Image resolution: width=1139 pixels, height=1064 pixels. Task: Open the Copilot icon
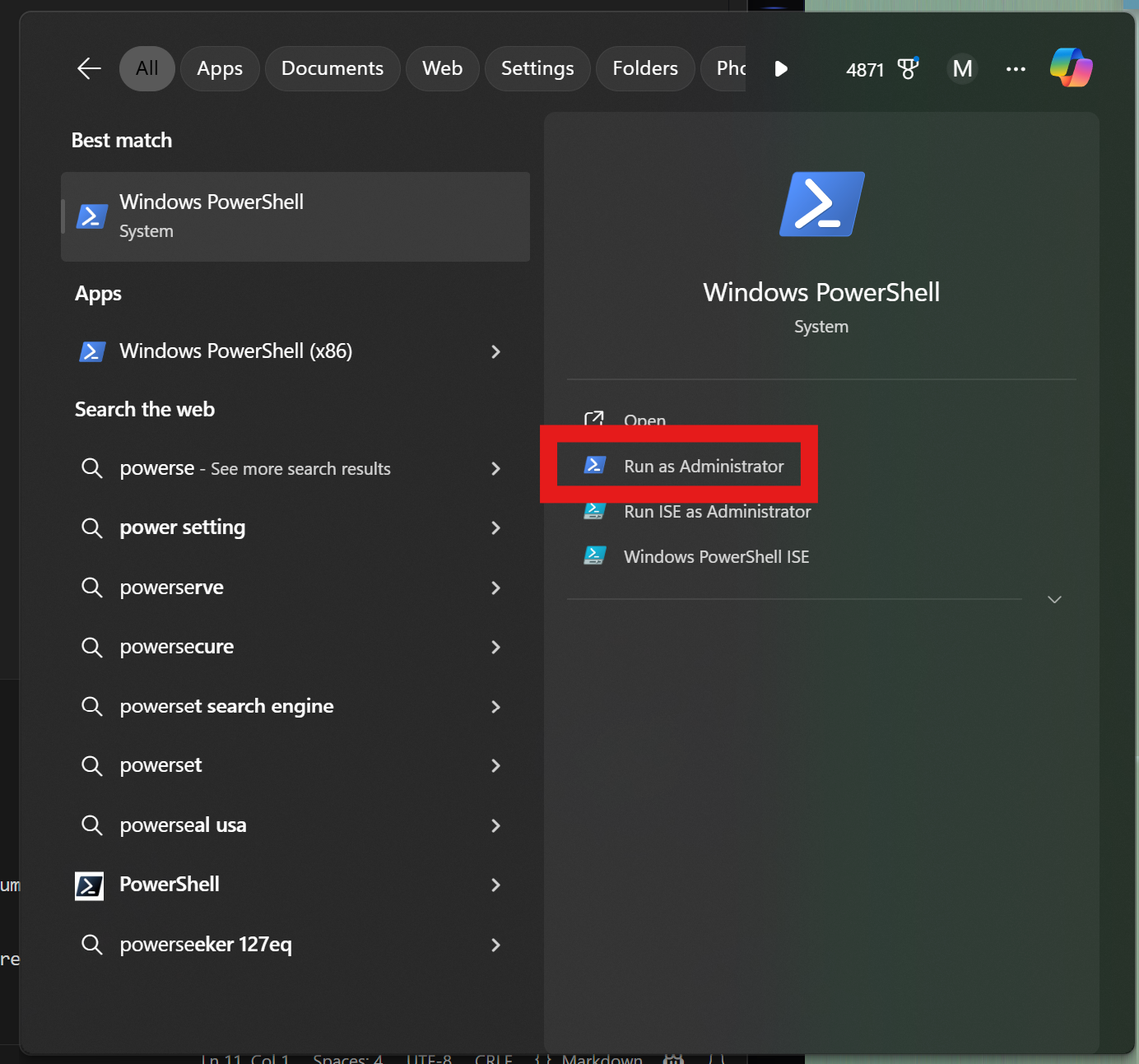point(1071,68)
